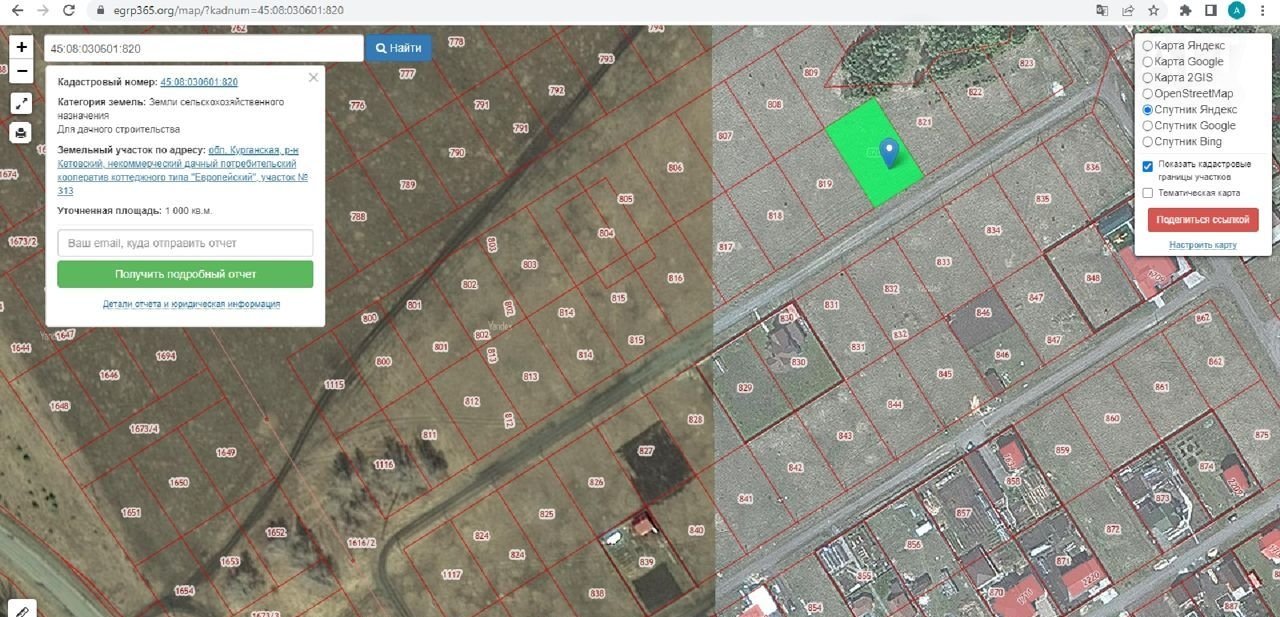The height and width of the screenshot is (617, 1280).
Task: Click parcel label 1673/4 on the map
Action: [145, 429]
